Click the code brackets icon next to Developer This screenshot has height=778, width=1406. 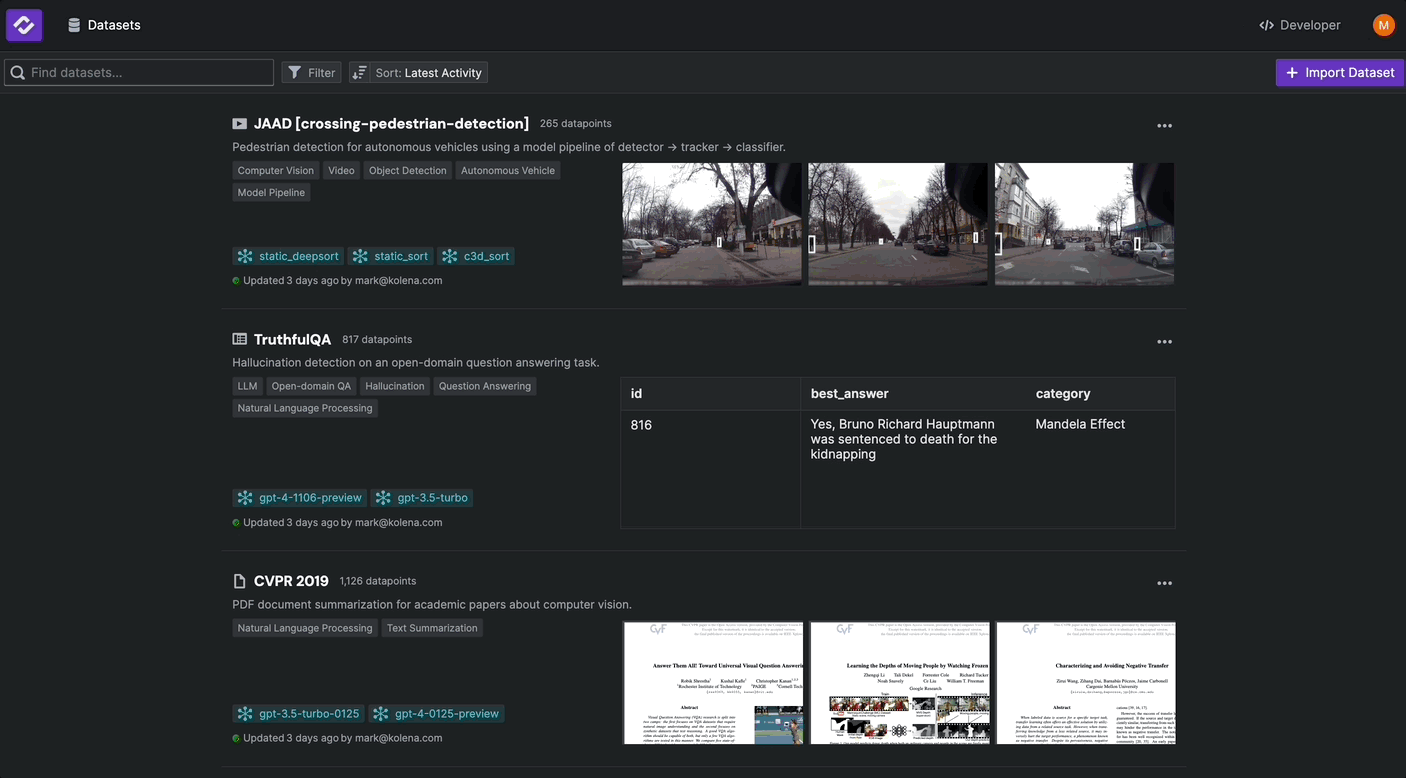tap(1265, 24)
